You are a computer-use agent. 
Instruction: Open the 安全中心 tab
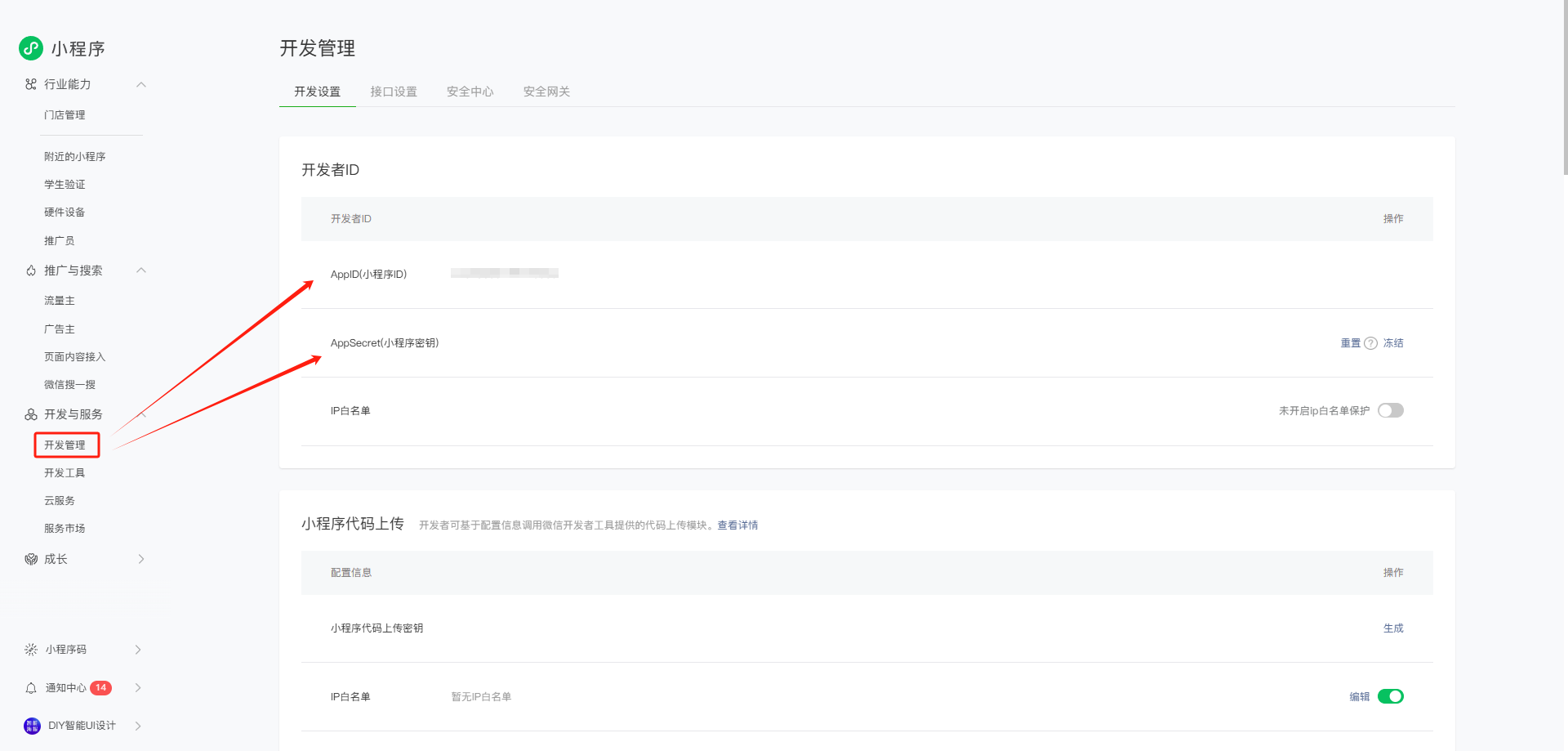pyautogui.click(x=470, y=92)
